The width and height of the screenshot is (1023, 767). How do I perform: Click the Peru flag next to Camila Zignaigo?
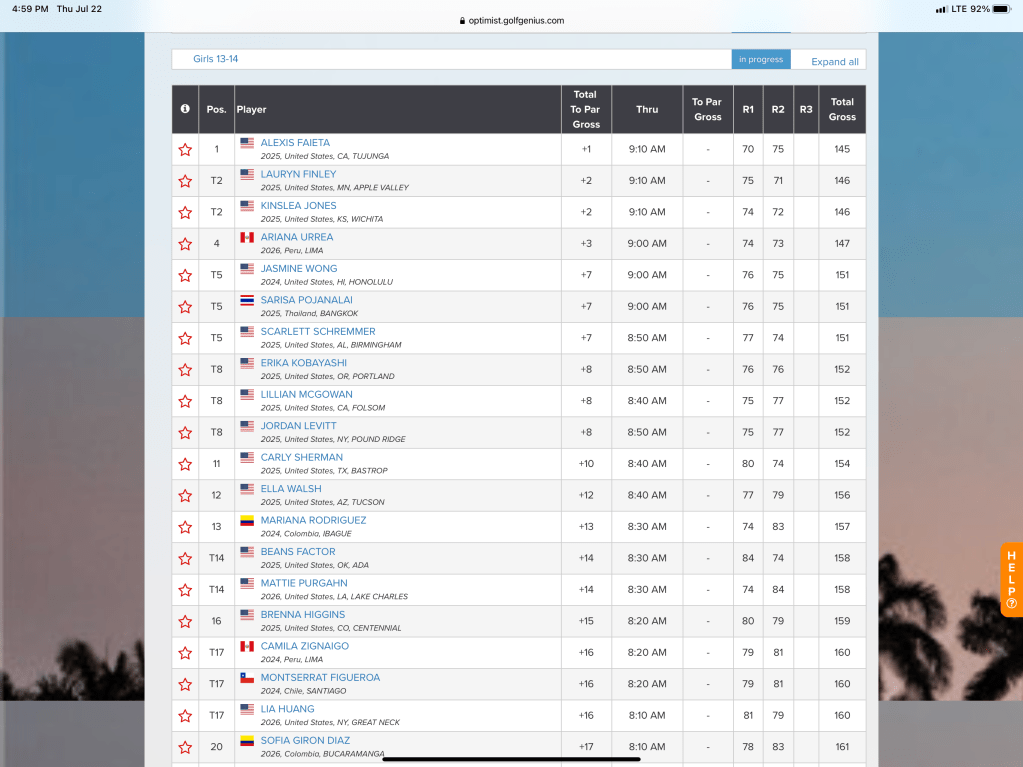247,646
